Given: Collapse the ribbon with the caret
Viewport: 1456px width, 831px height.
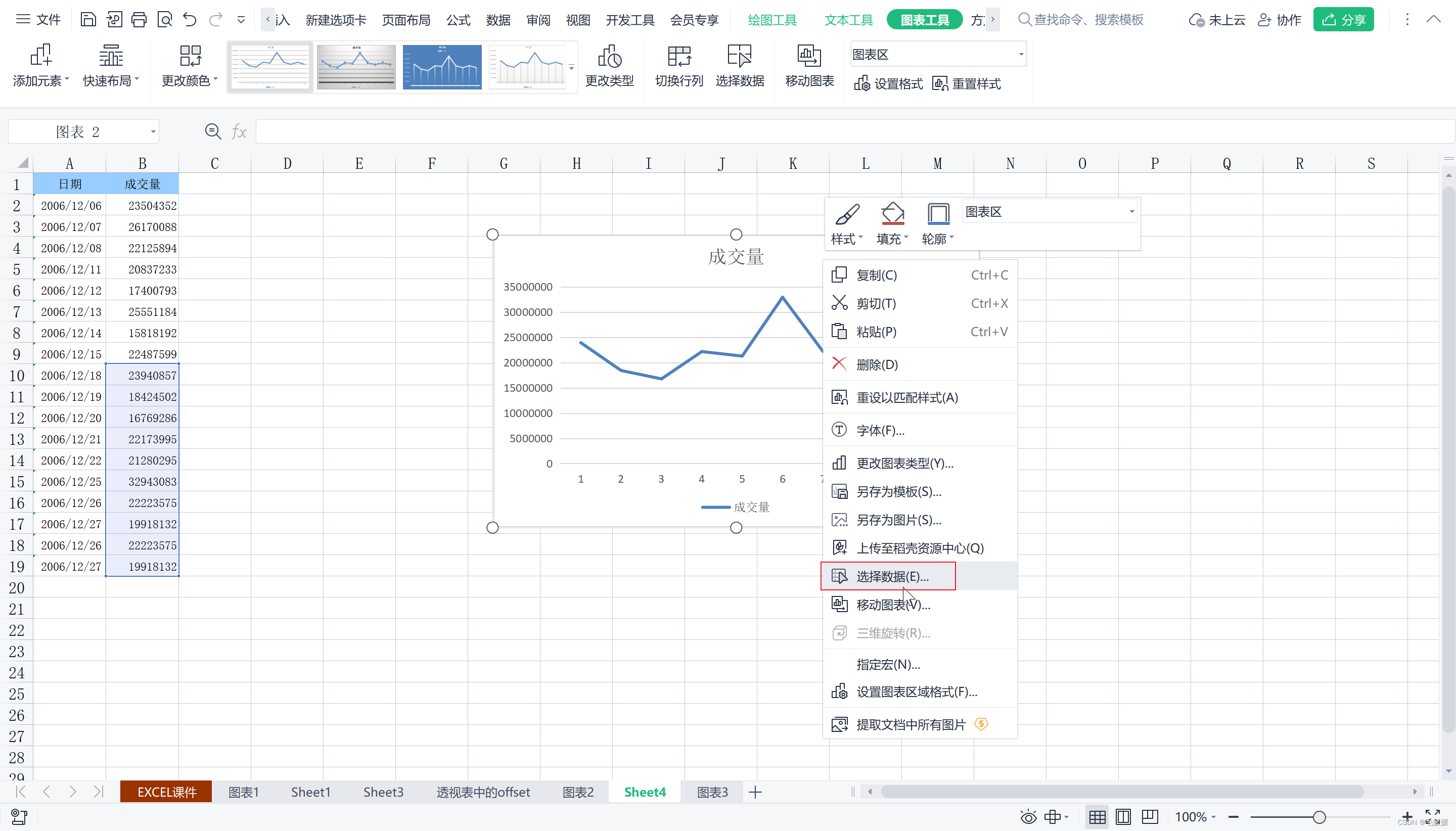Looking at the screenshot, I should click(1433, 19).
